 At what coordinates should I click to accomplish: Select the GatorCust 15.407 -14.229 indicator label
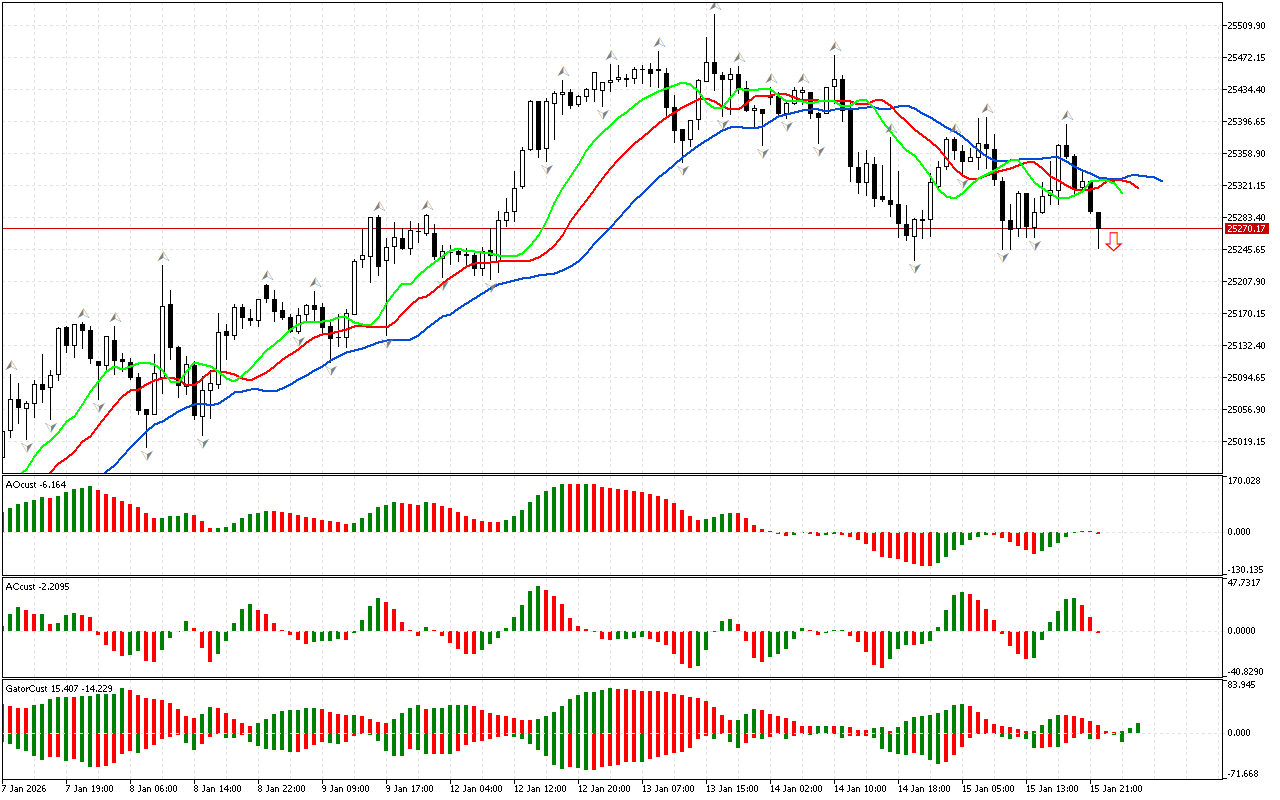(x=59, y=688)
